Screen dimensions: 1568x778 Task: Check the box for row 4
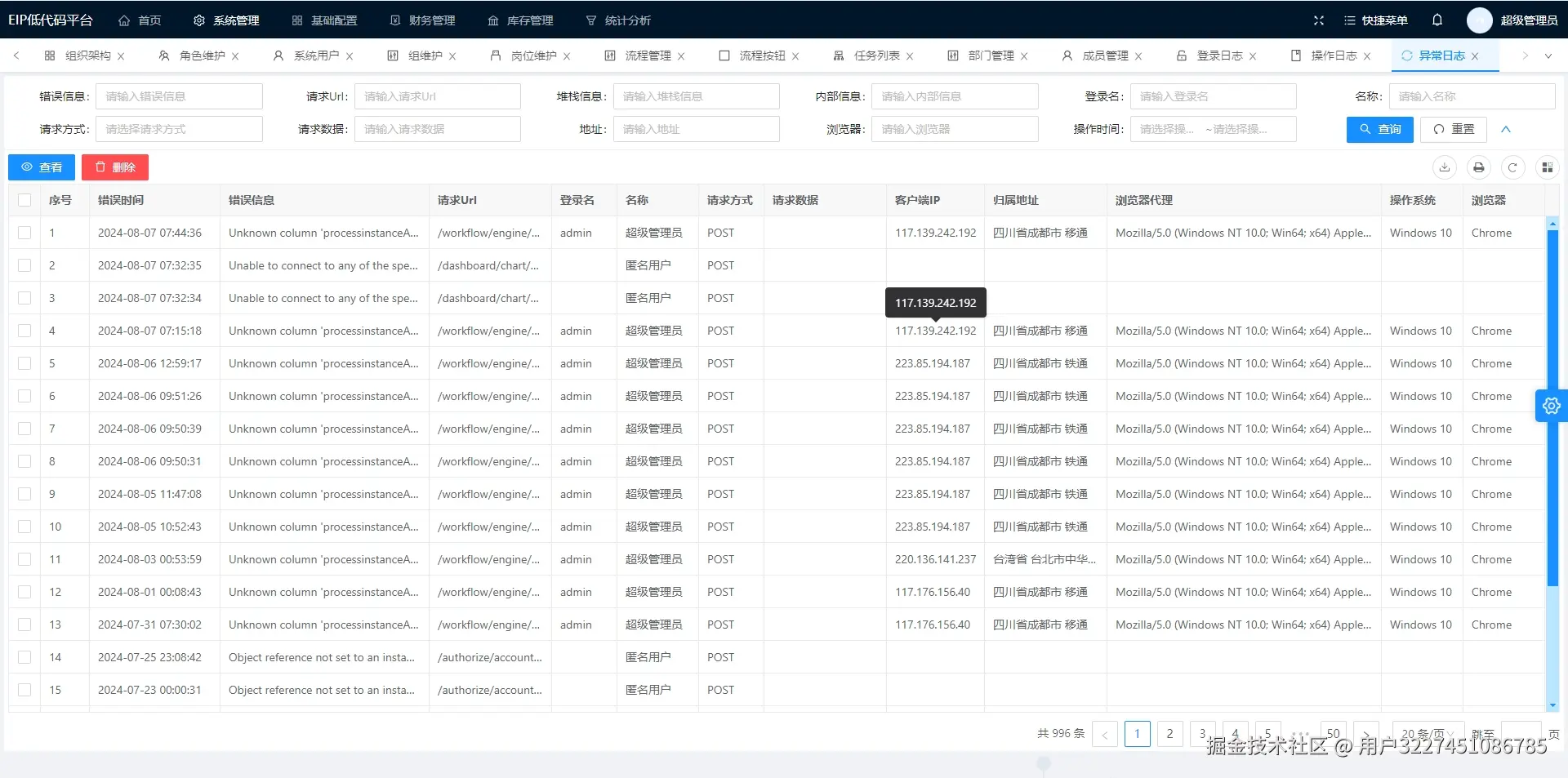click(24, 331)
